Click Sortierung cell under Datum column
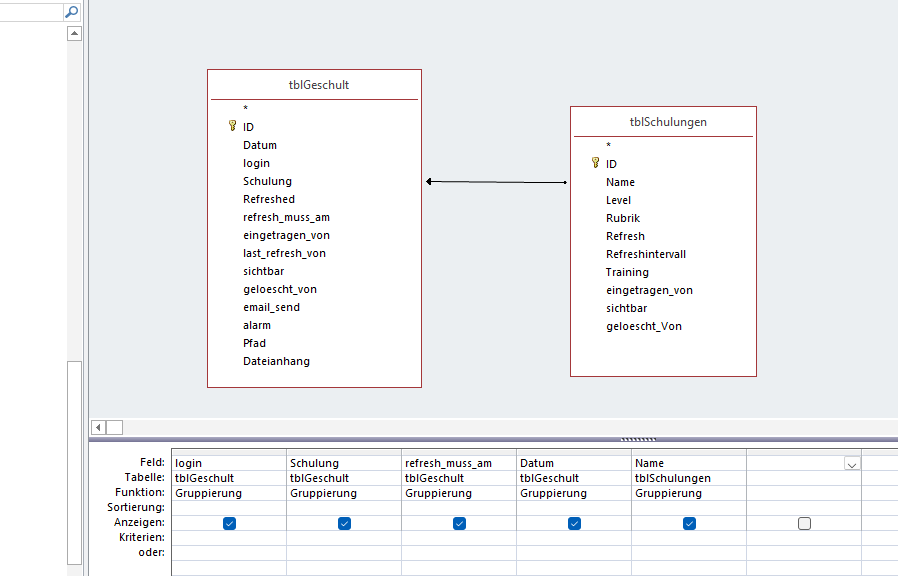 [574, 508]
